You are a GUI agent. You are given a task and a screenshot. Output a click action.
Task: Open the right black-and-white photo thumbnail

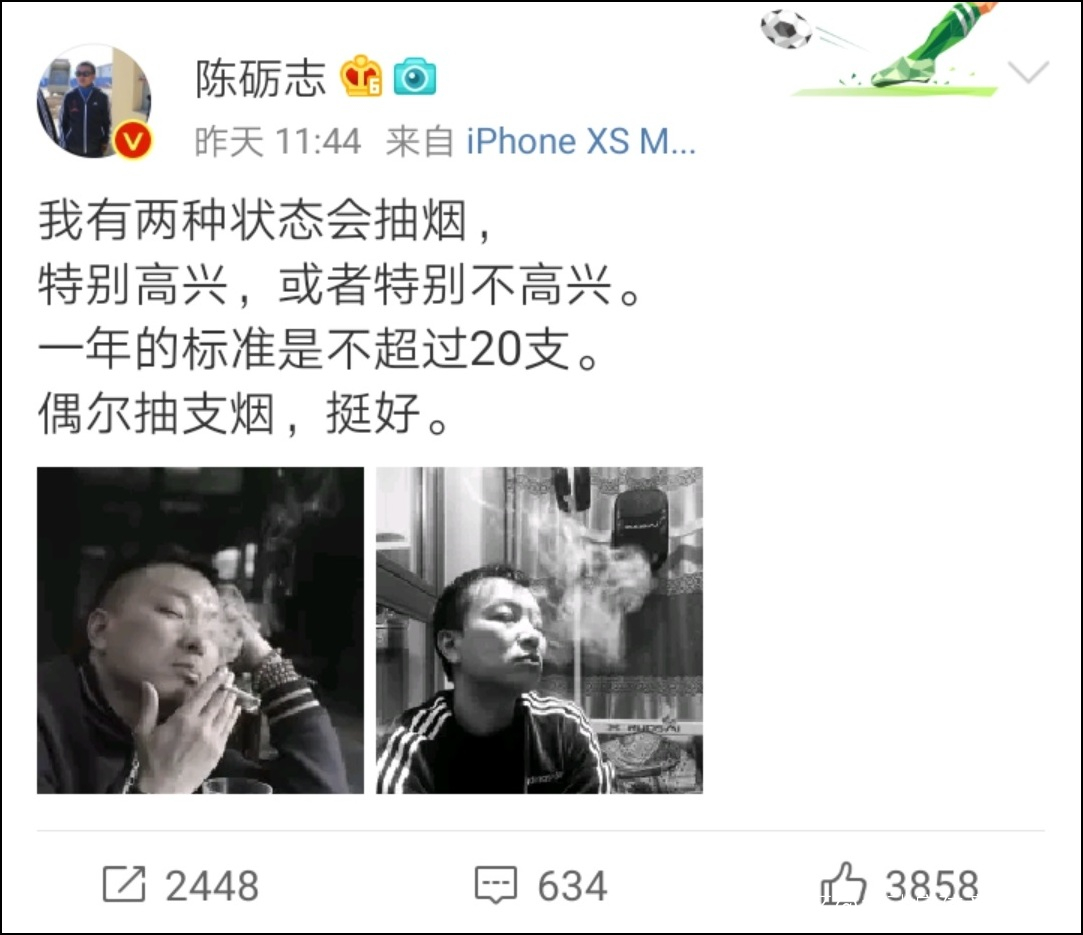539,630
